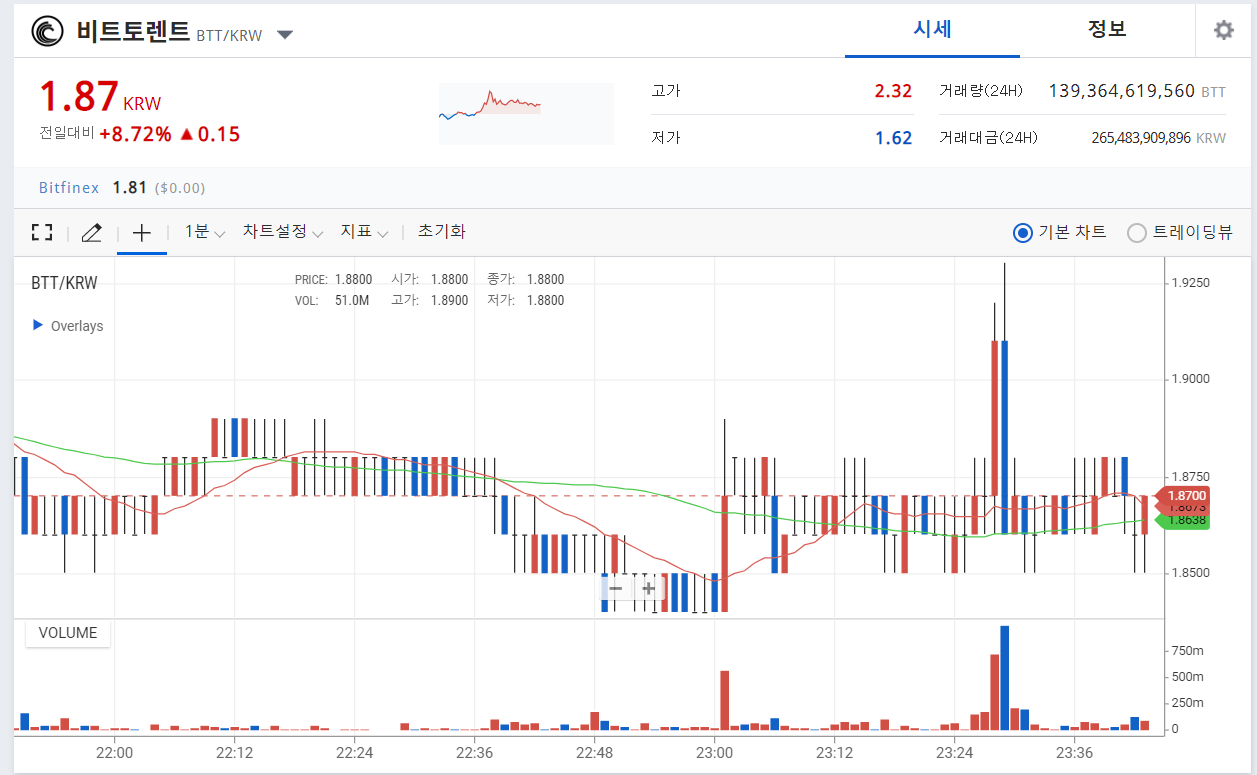This screenshot has height=775, width=1257.
Task: Click the 23:00 time axis label
Action: [714, 752]
